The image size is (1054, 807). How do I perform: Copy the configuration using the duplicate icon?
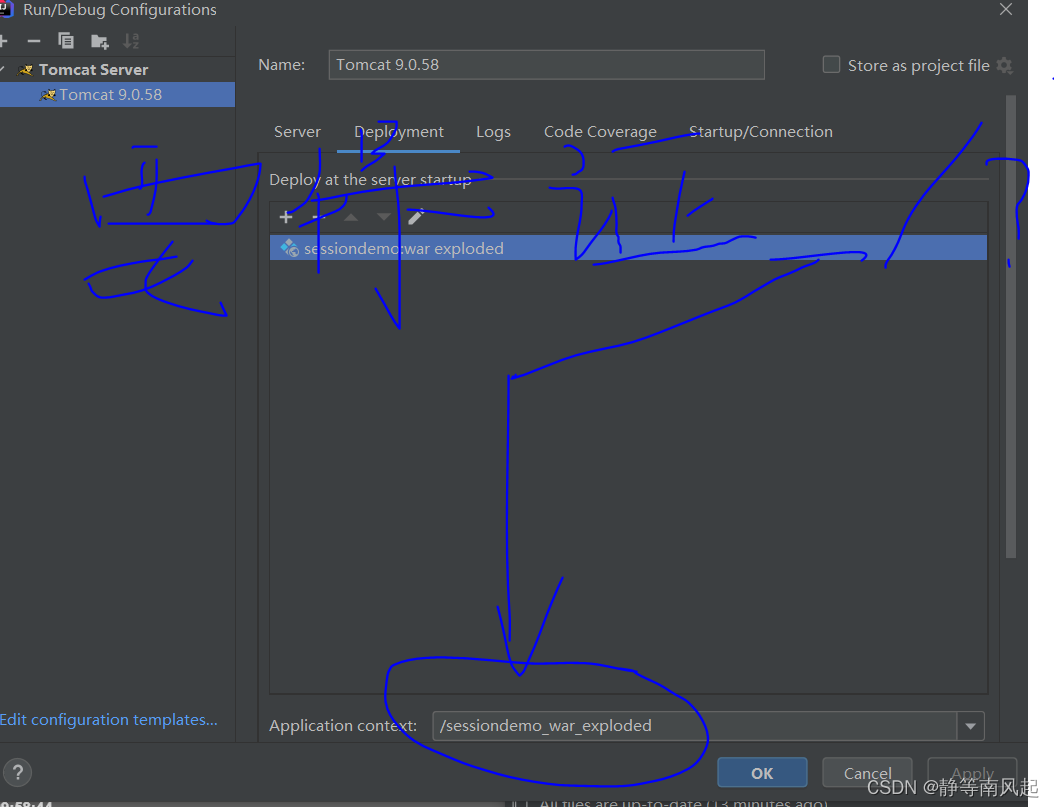66,42
